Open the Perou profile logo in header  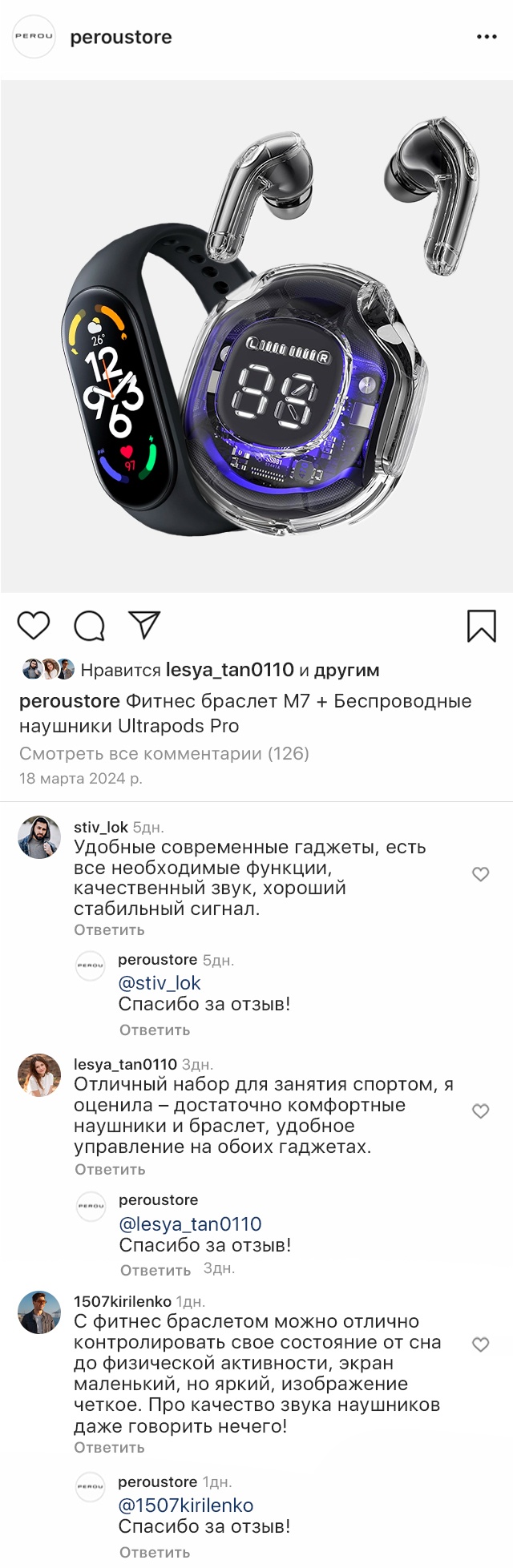coord(34,37)
